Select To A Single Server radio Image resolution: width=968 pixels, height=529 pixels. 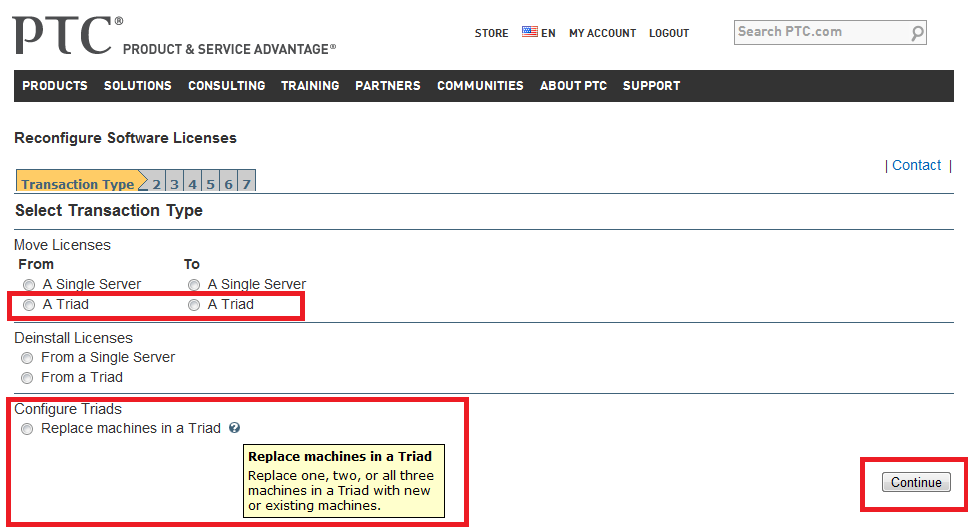[x=194, y=285]
